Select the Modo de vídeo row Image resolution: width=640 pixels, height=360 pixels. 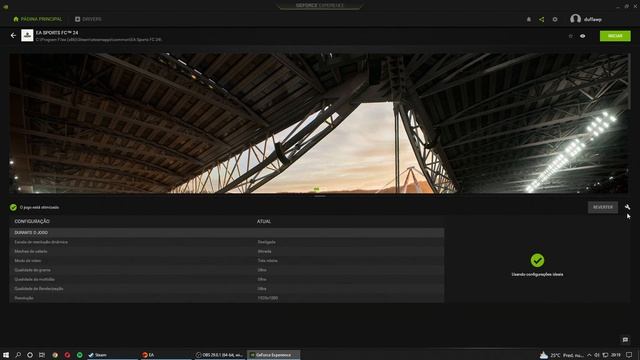[227, 260]
